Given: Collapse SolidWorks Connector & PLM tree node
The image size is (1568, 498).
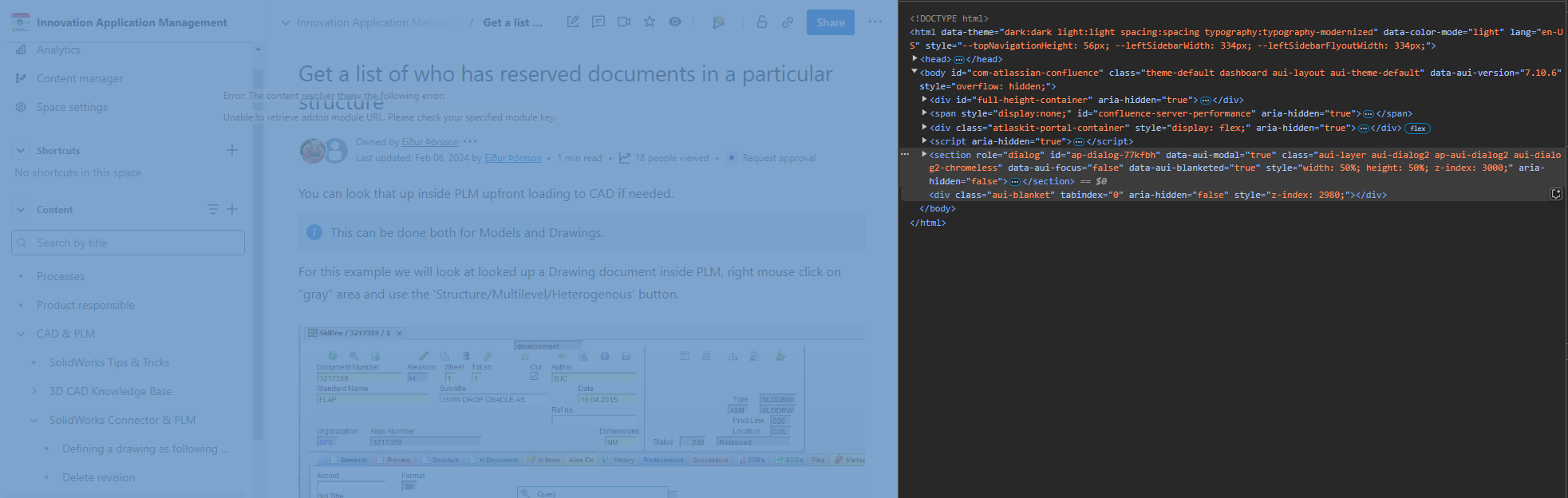Looking at the screenshot, I should [x=34, y=420].
